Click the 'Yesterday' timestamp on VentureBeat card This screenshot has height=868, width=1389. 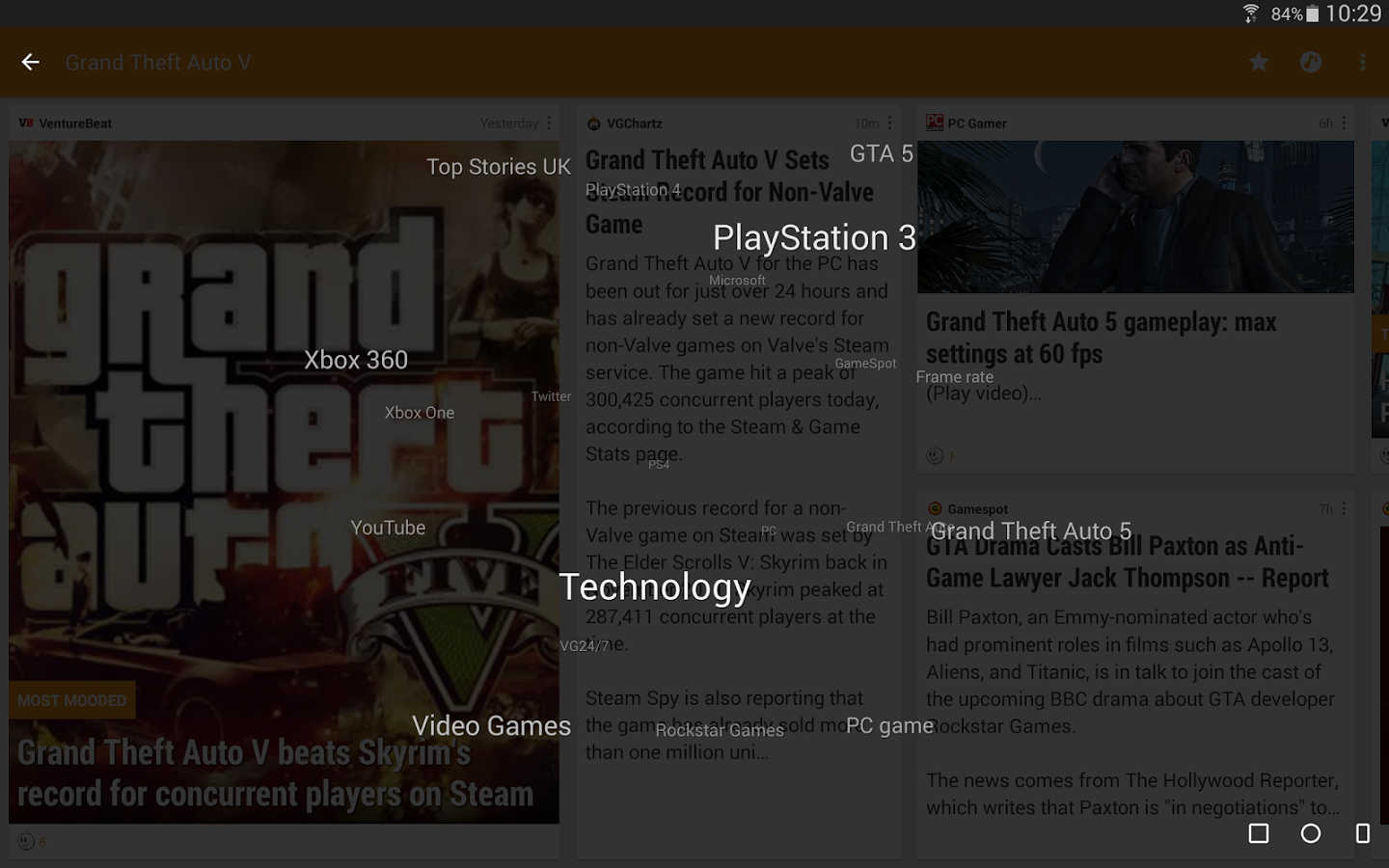pyautogui.click(x=509, y=123)
